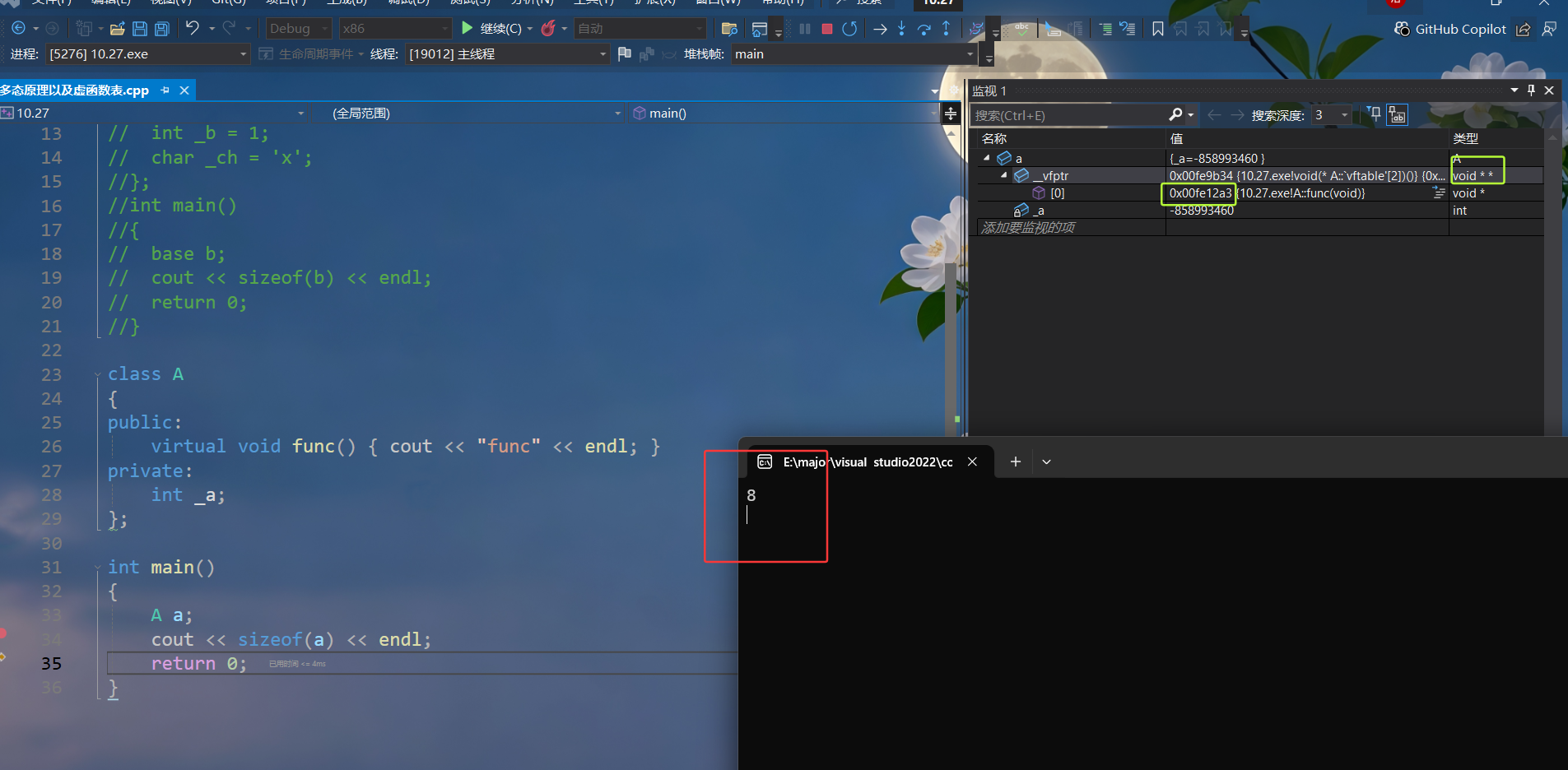Step Over with the curved arrow icon
Image resolution: width=1568 pixels, height=770 pixels.
click(924, 29)
